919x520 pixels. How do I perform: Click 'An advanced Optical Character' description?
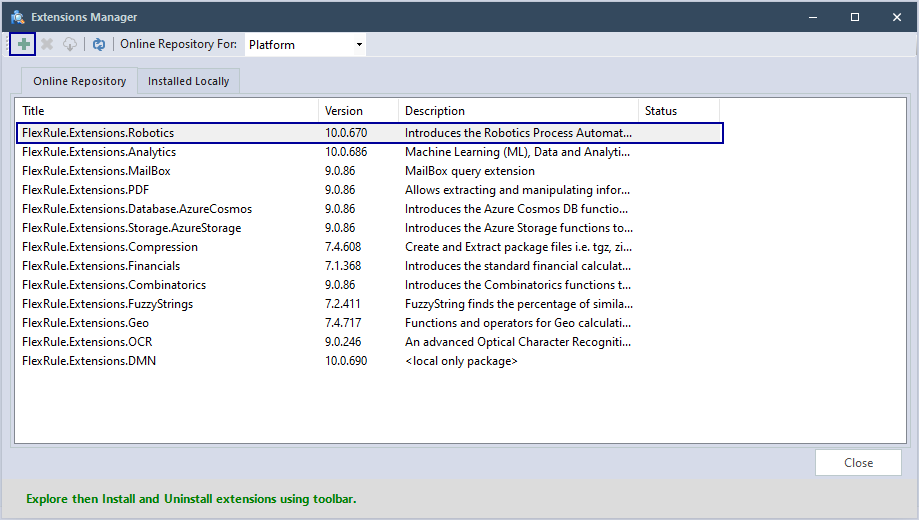[518, 342]
